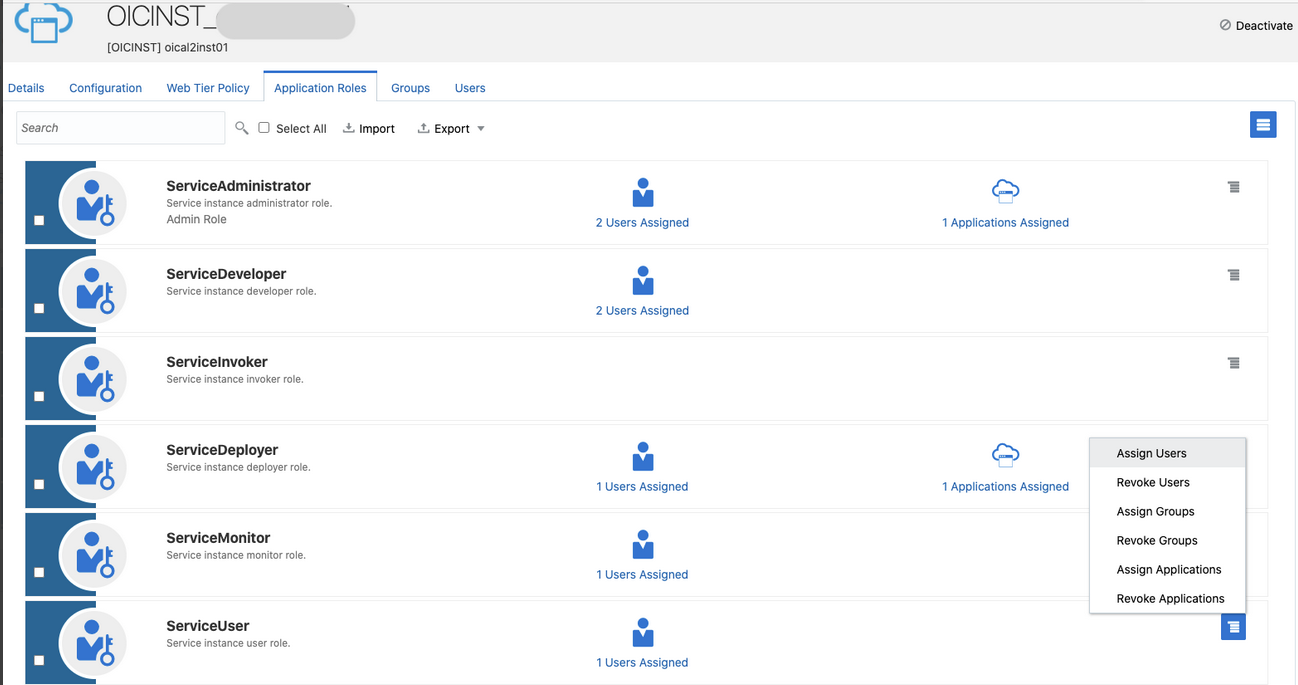Click into the Search input field
This screenshot has width=1298, height=685.
[x=120, y=128]
